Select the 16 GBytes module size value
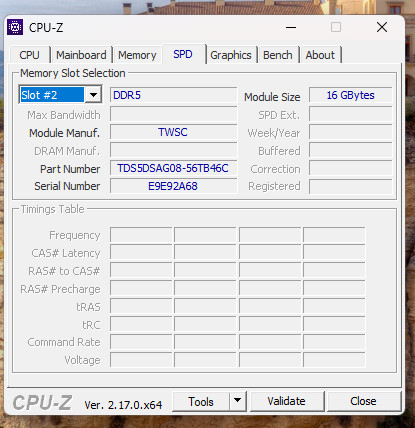The image size is (415, 428). click(350, 95)
